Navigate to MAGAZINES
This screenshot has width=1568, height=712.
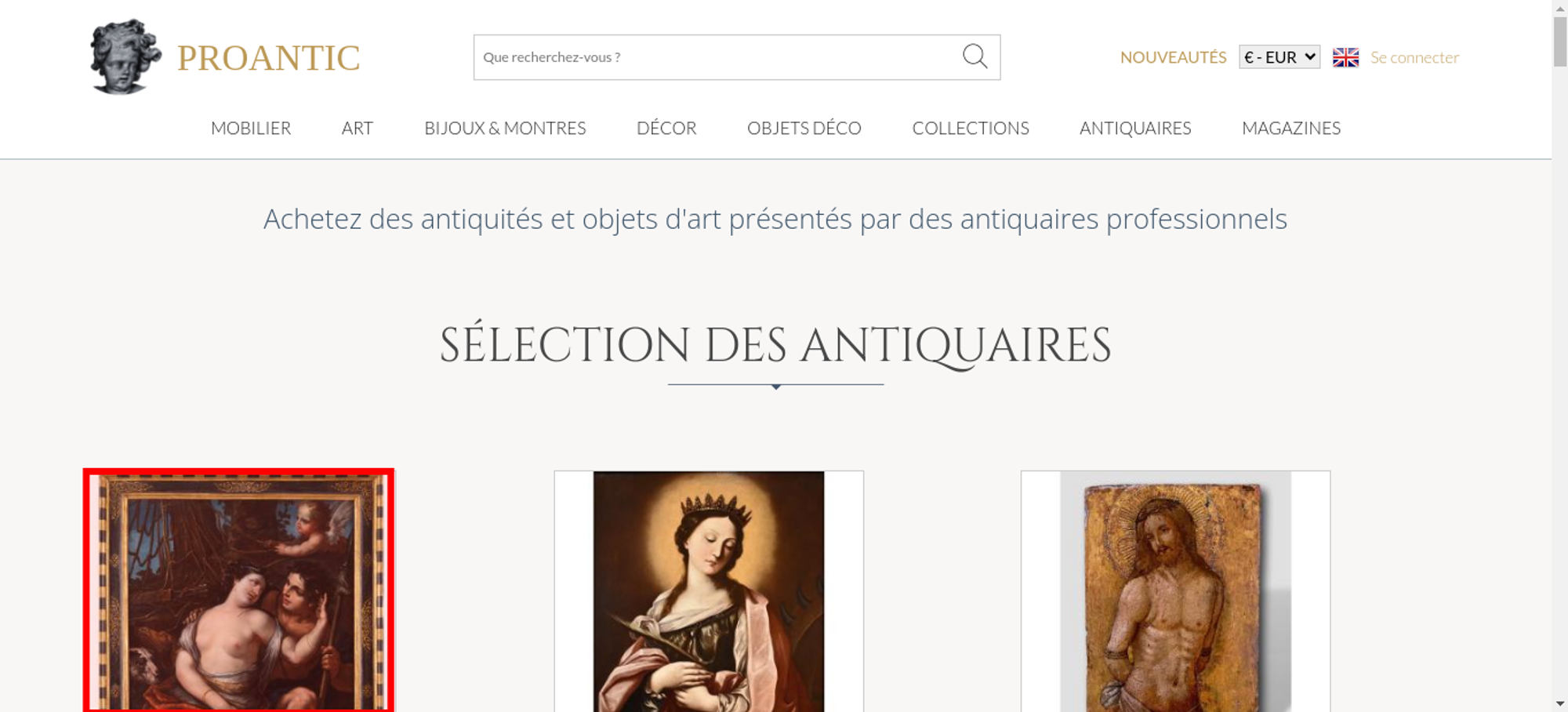tap(1291, 128)
